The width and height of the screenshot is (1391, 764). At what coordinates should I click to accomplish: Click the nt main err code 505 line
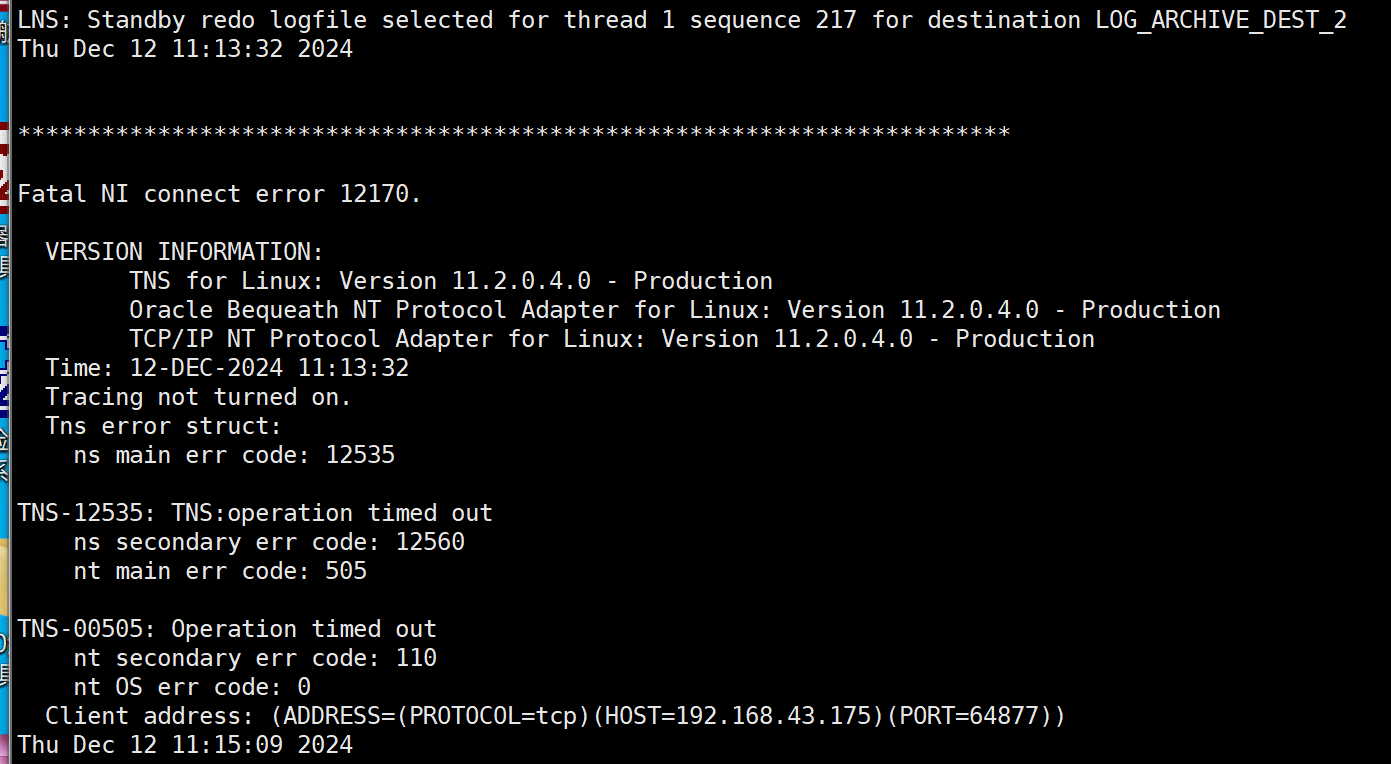(220, 571)
